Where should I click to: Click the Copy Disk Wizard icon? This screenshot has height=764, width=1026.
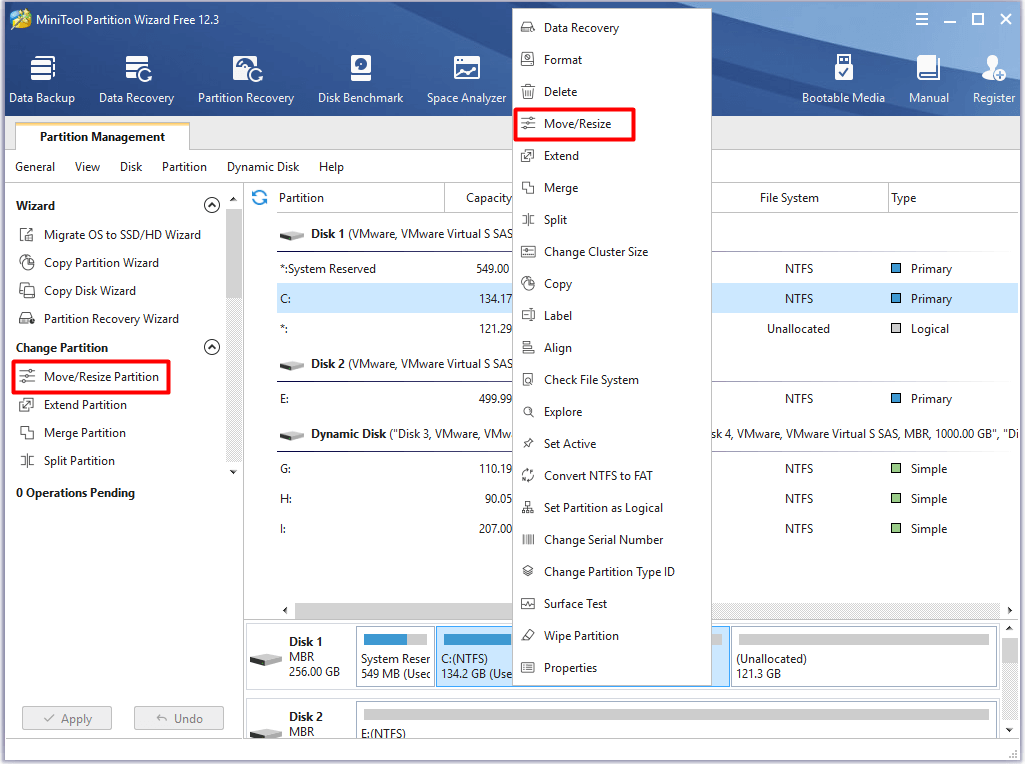27,290
